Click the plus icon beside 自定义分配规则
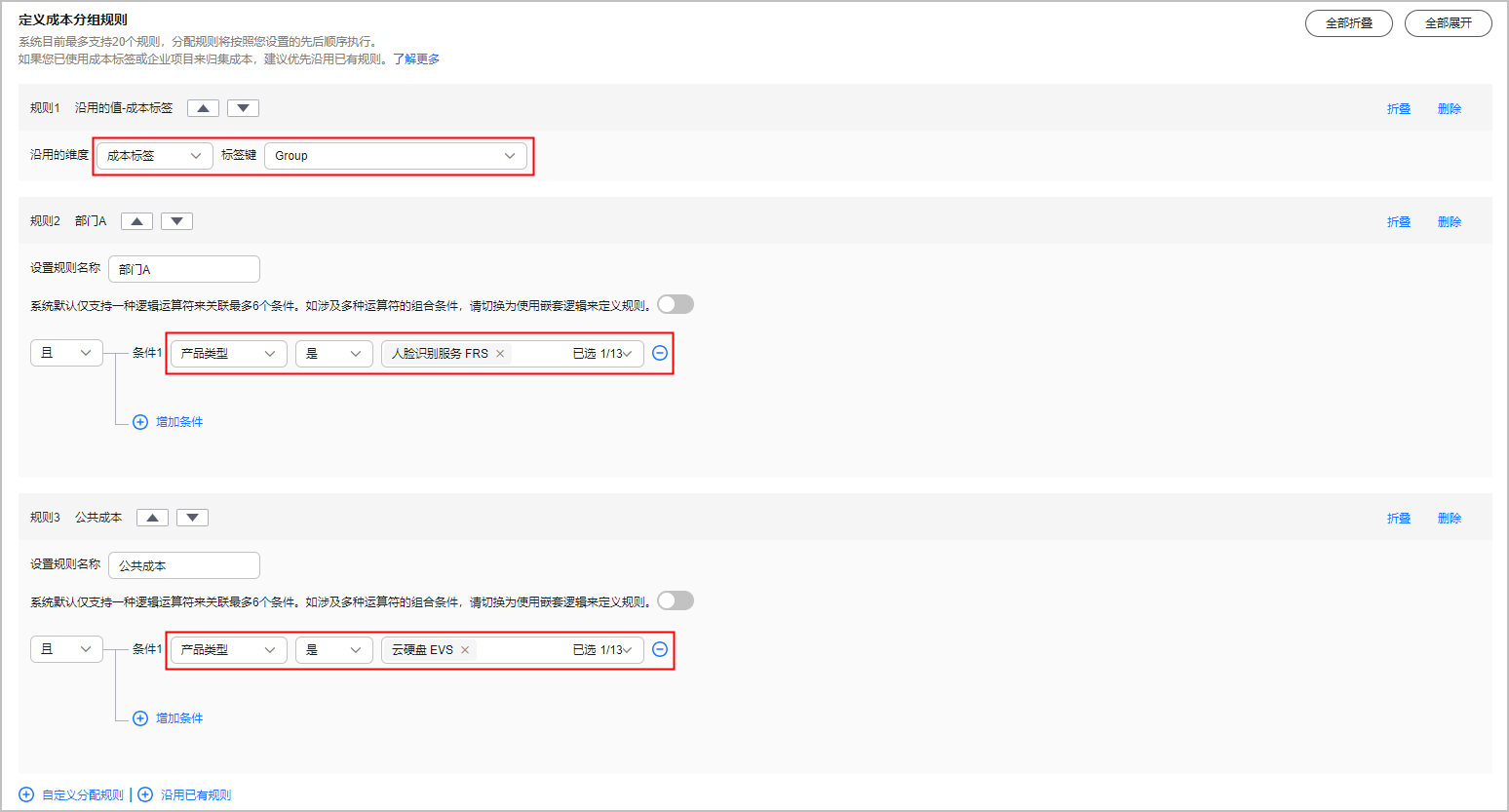 26,794
